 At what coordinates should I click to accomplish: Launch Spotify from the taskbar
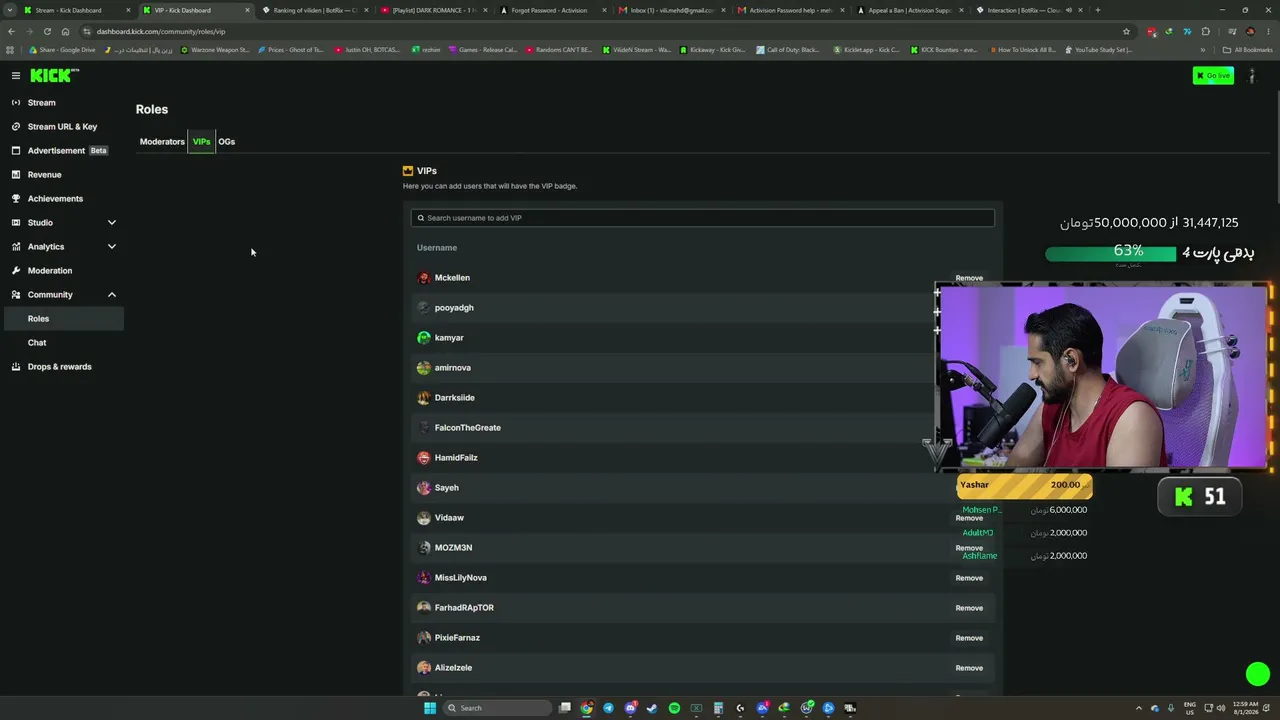[x=674, y=708]
